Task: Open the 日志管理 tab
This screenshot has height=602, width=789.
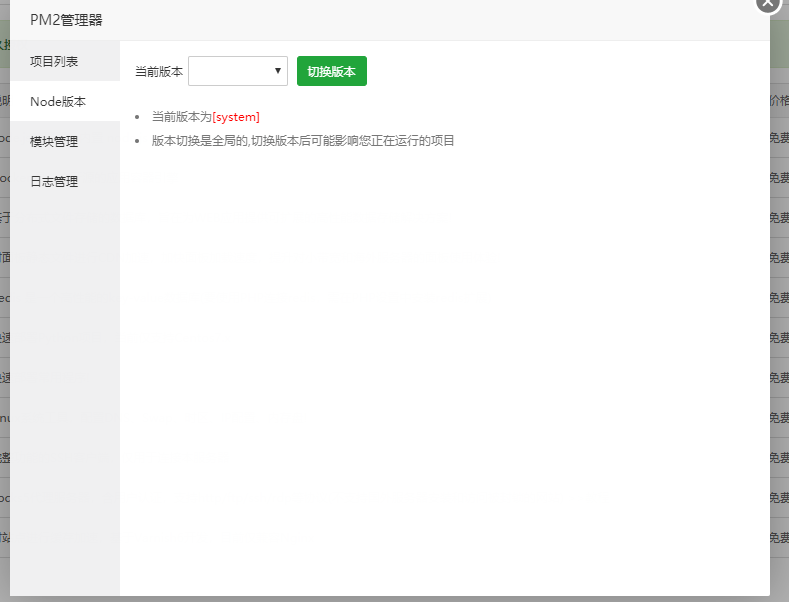Action: point(65,181)
